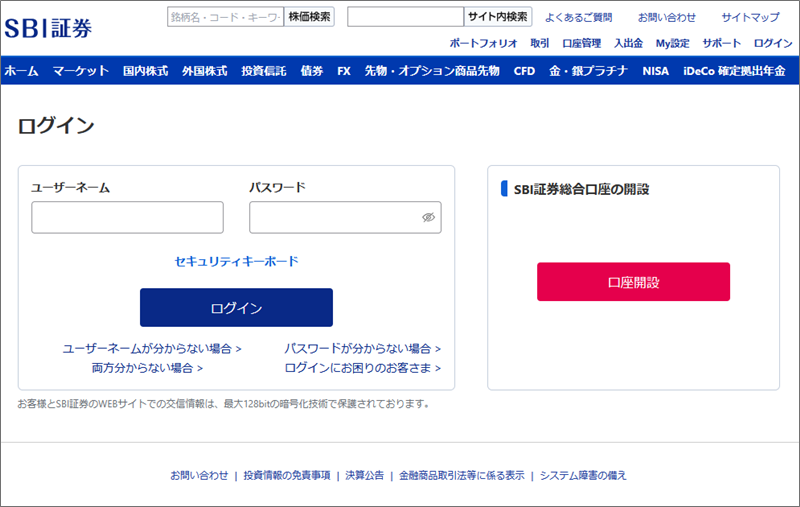Open 金融商品取引法等に係る表示 footer link
This screenshot has width=800, height=507.
pos(461,475)
